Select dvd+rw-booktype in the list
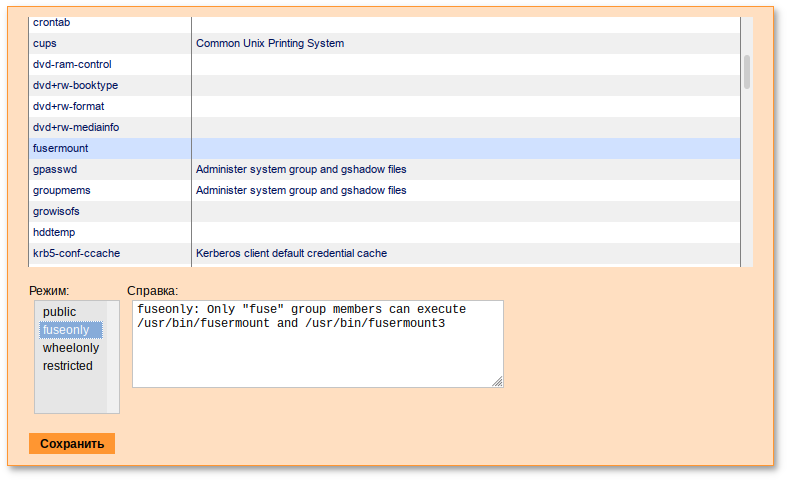 (x=75, y=85)
